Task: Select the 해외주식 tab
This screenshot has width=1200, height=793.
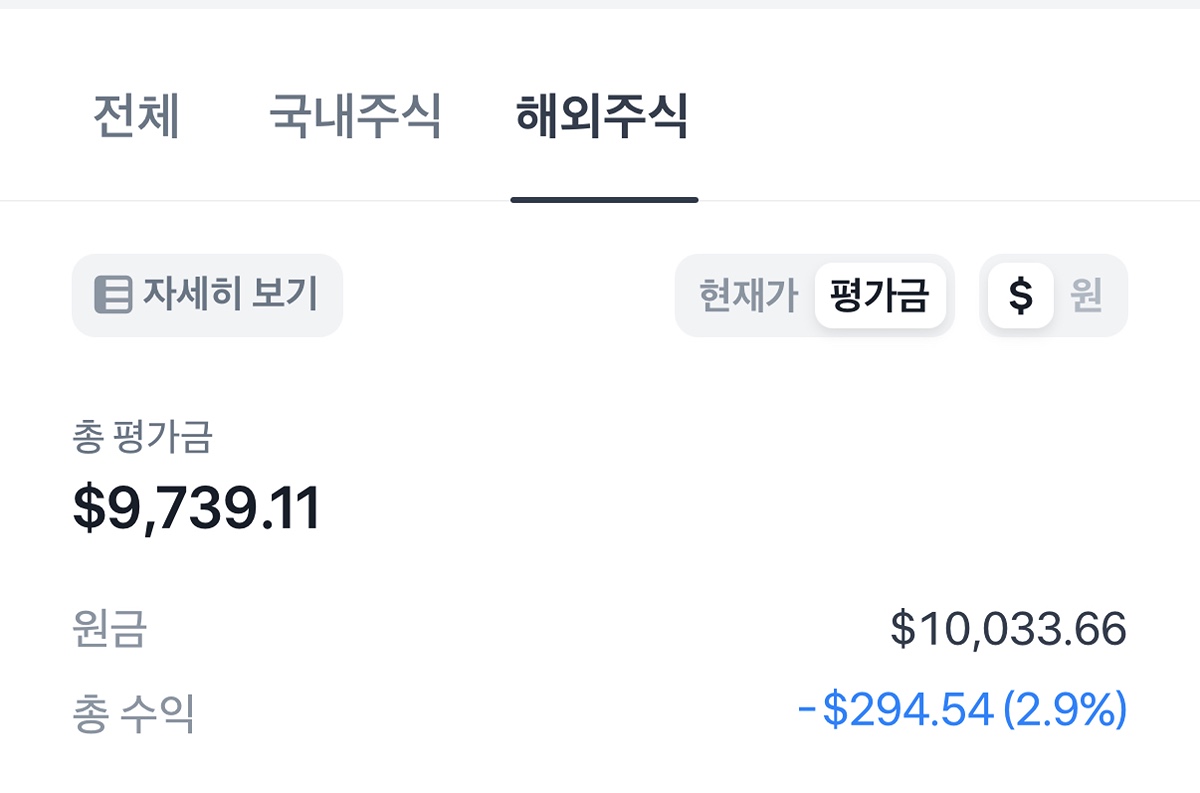Action: [x=602, y=118]
